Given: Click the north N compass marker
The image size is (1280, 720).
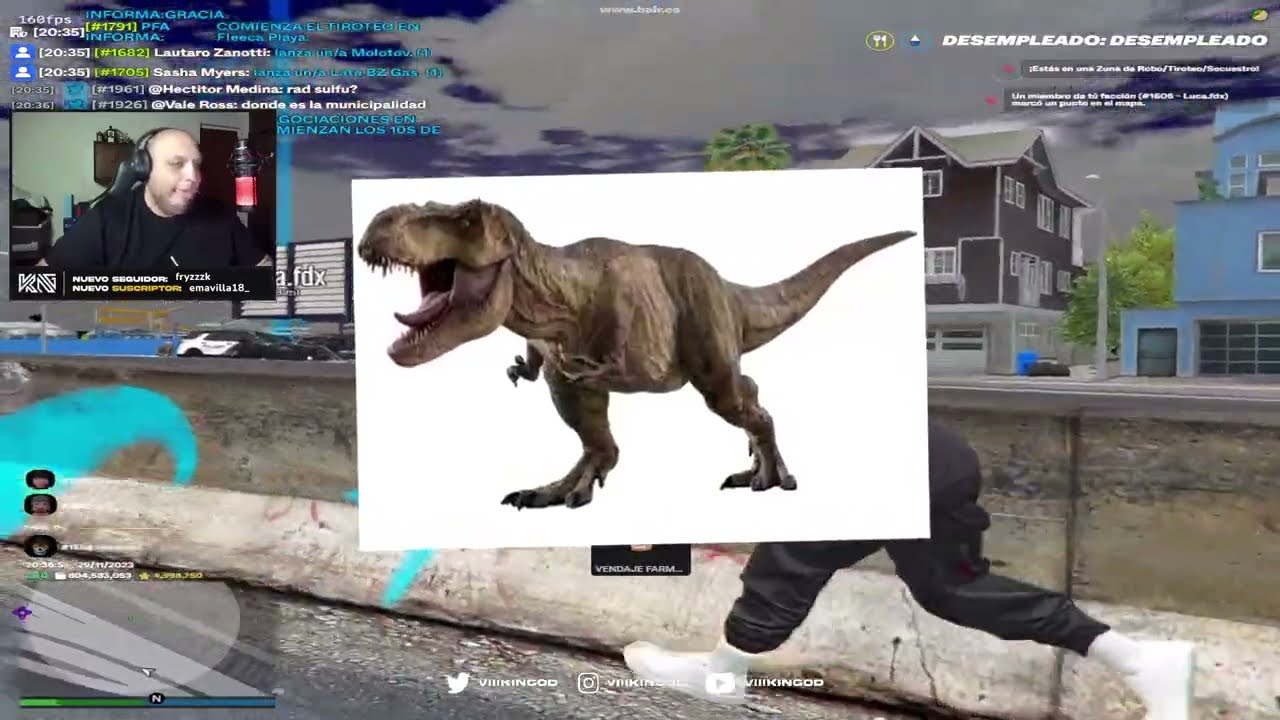Looking at the screenshot, I should tap(156, 698).
